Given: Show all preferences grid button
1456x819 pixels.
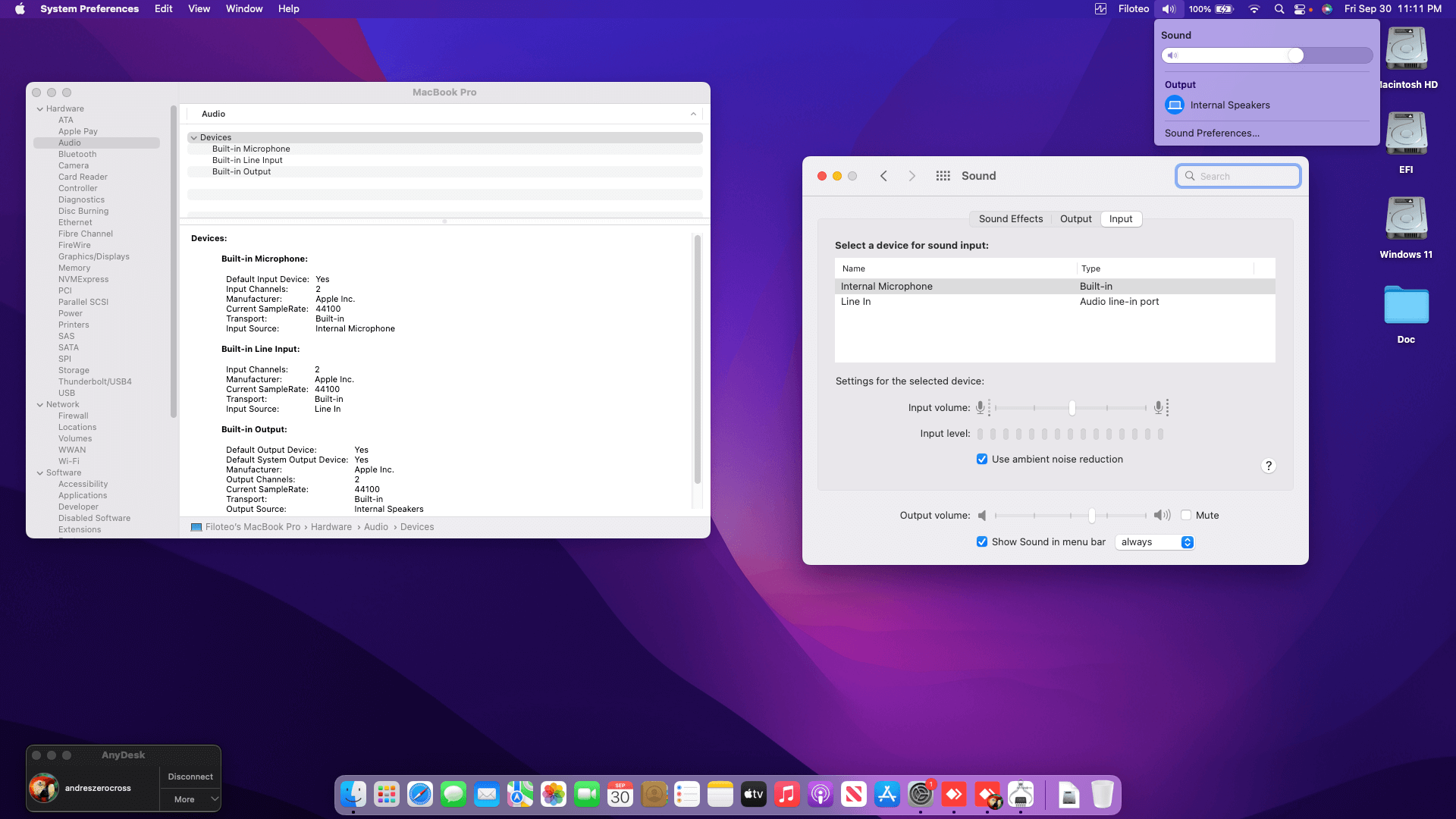Looking at the screenshot, I should point(943,176).
